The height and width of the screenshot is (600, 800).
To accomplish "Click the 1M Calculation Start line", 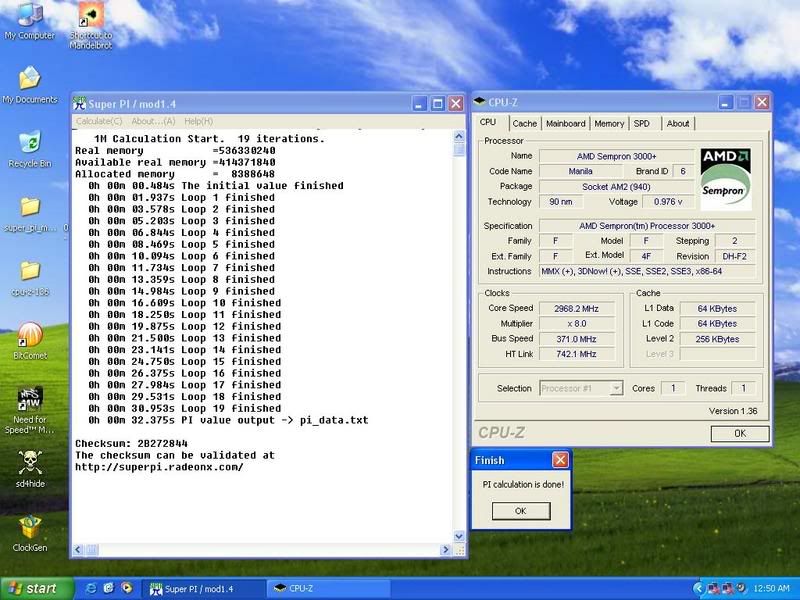I will 209,139.
